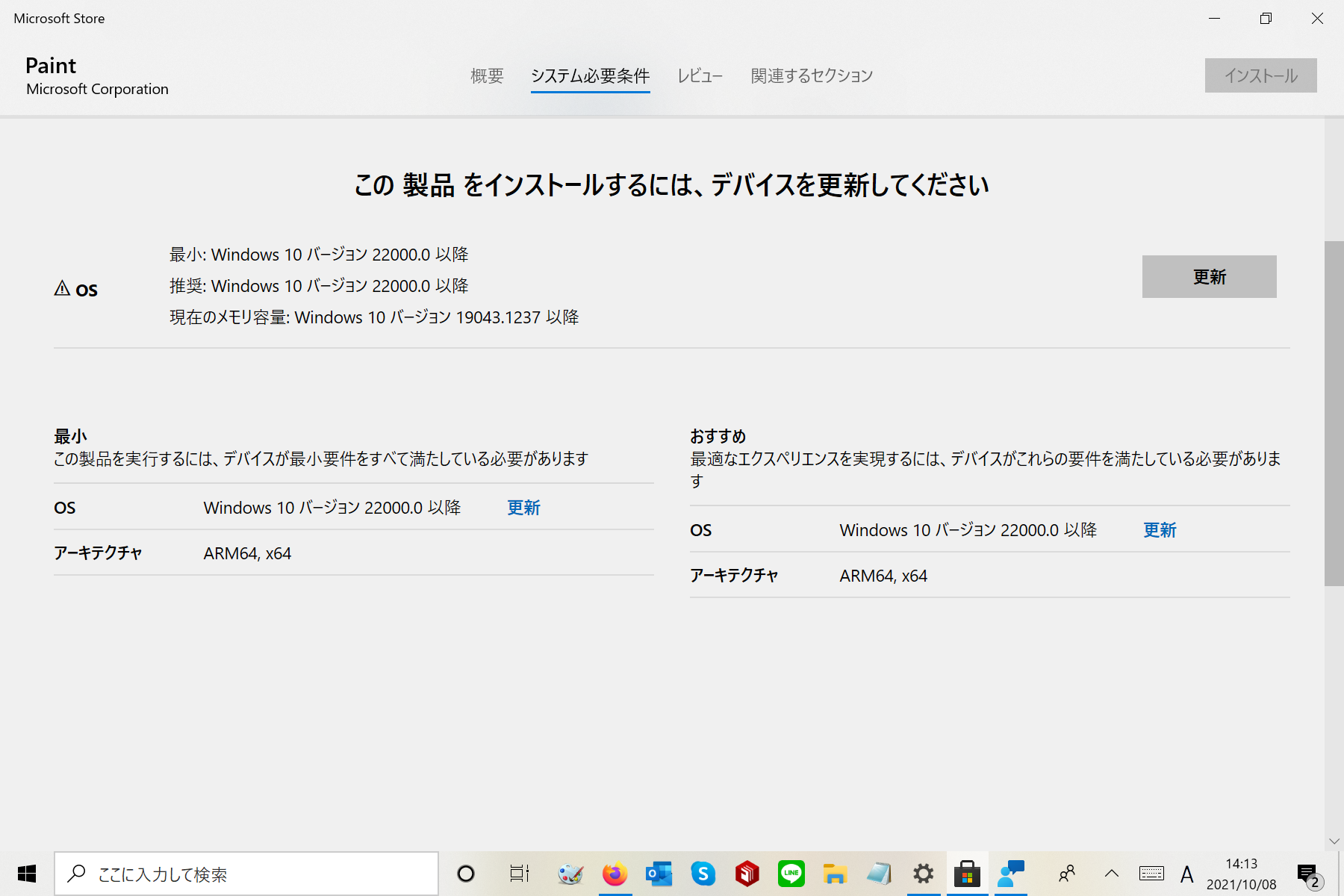Viewport: 1344px width, 896px height.
Task: Click the 推奨: Windows 10 バージョン 22000.0 line
Action: [x=319, y=286]
